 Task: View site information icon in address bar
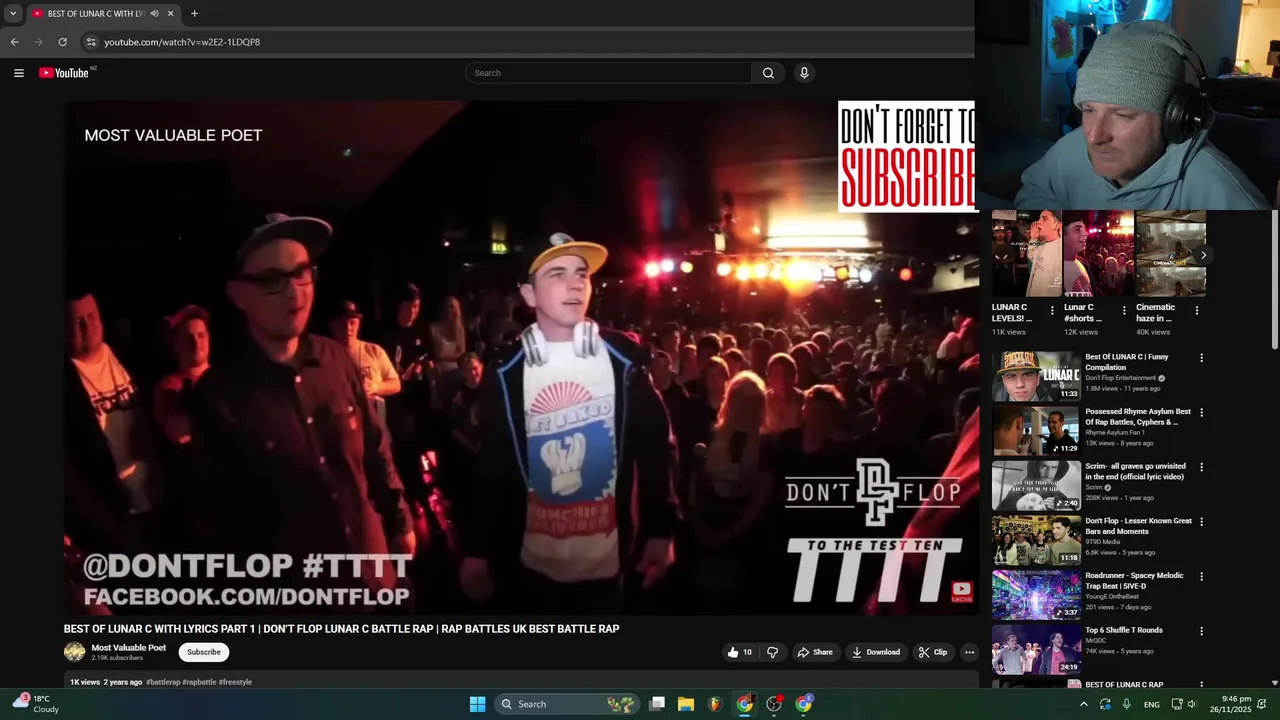click(90, 42)
